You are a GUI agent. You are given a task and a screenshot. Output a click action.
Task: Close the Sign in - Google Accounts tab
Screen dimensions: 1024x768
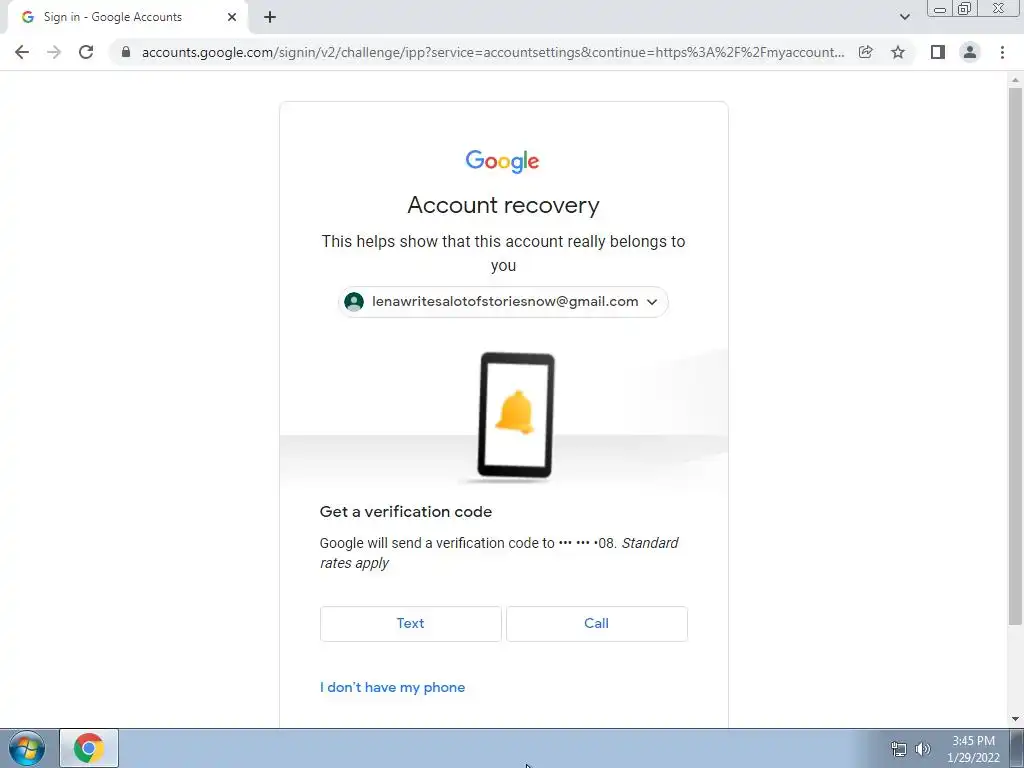click(232, 18)
